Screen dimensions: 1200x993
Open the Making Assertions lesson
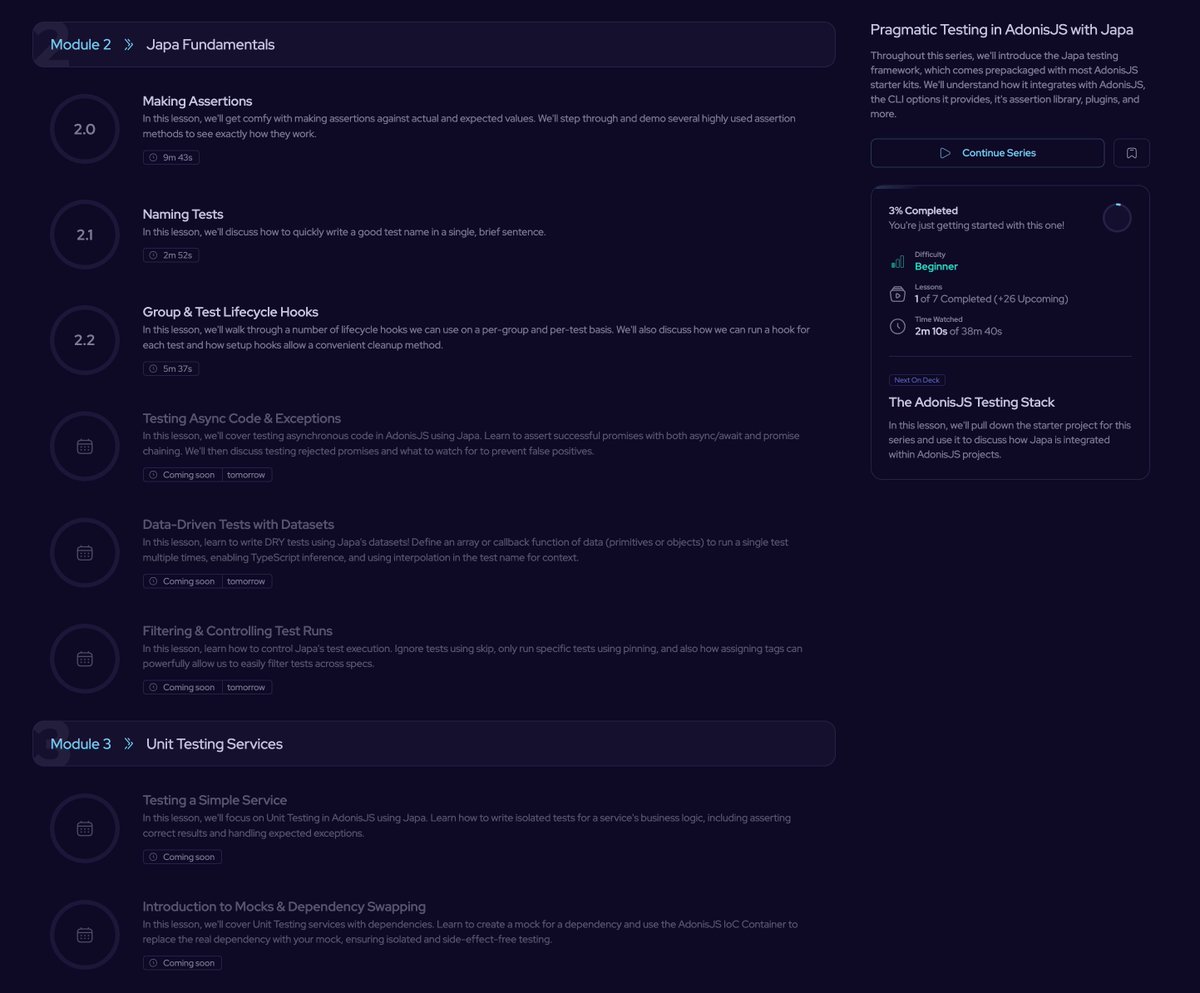tap(197, 101)
